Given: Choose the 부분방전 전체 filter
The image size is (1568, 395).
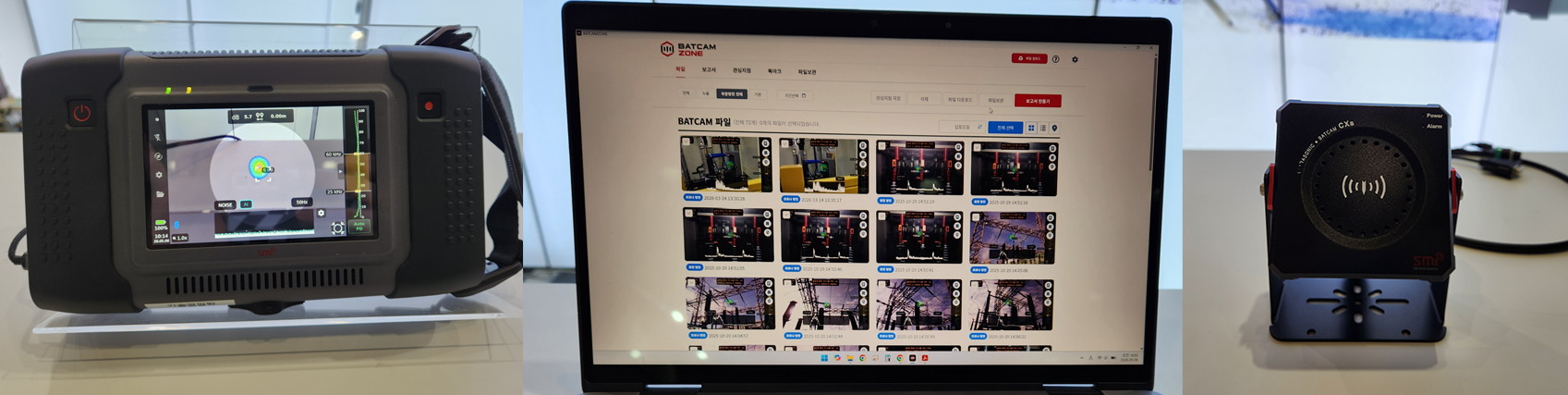Looking at the screenshot, I should (732, 93).
